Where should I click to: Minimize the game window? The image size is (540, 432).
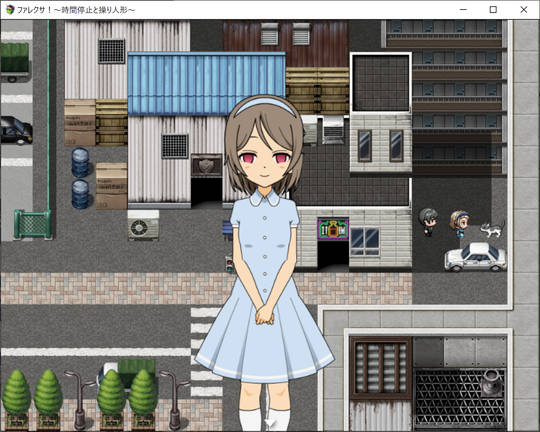pyautogui.click(x=463, y=10)
